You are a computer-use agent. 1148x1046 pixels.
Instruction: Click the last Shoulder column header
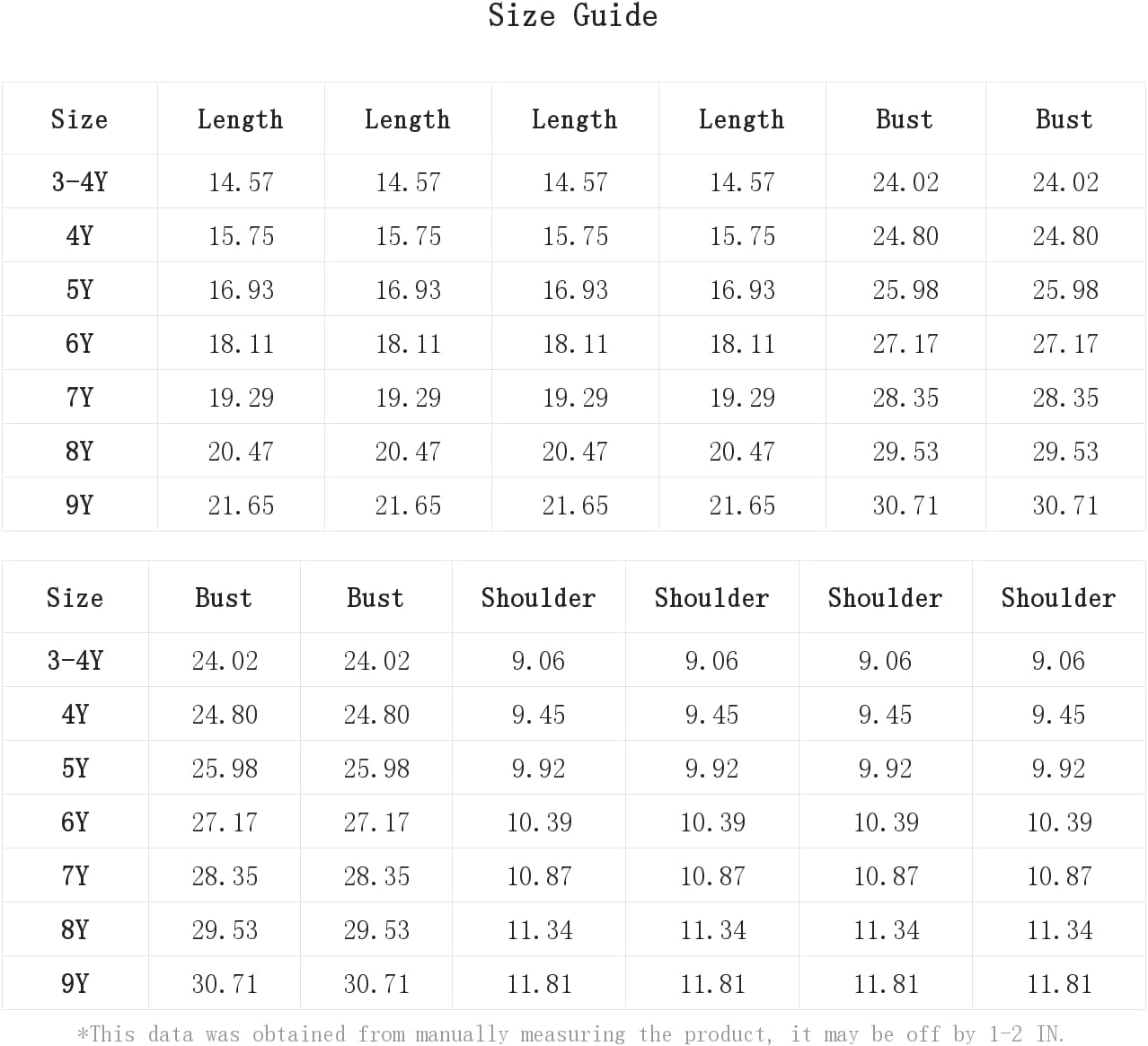coord(1059,598)
